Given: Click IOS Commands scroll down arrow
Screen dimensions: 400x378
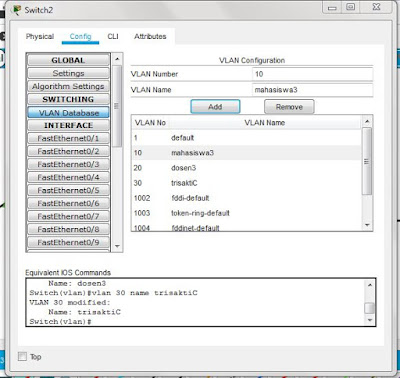Looking at the screenshot, I should 369,320.
